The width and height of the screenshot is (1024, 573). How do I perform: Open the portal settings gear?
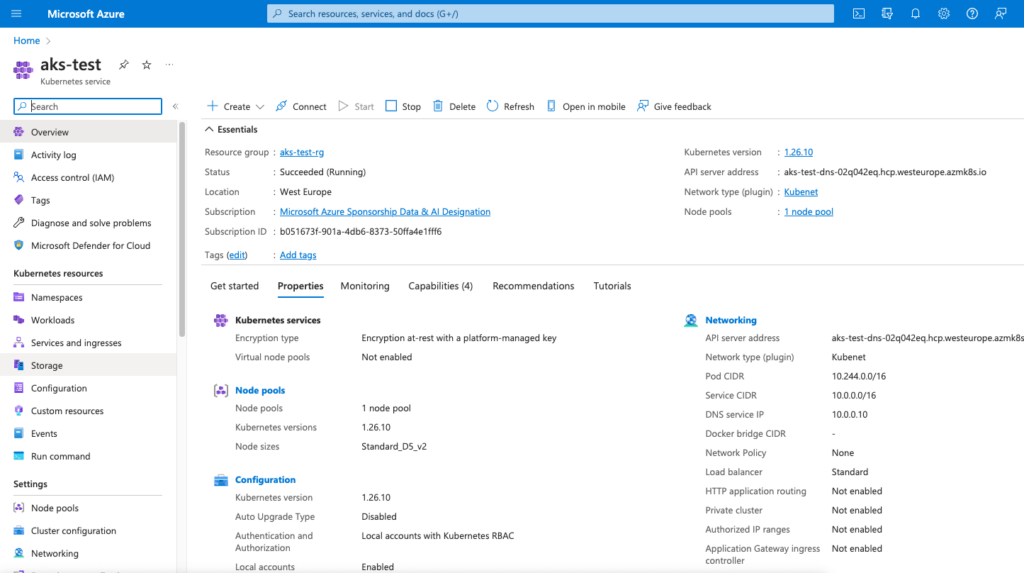click(x=944, y=14)
